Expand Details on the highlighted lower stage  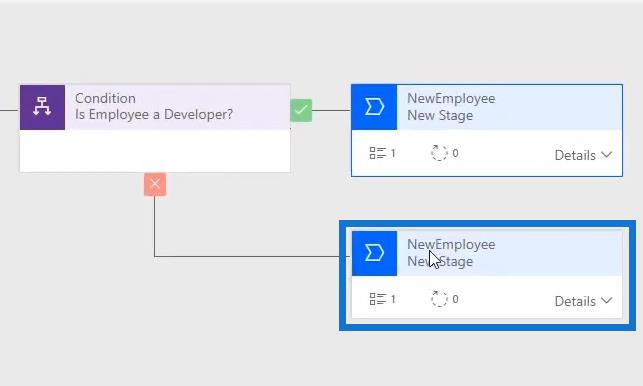point(583,301)
